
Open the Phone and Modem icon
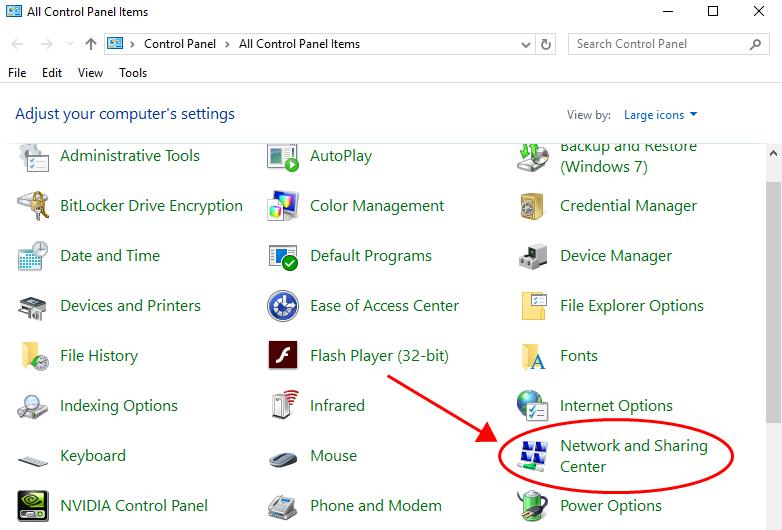[x=283, y=507]
